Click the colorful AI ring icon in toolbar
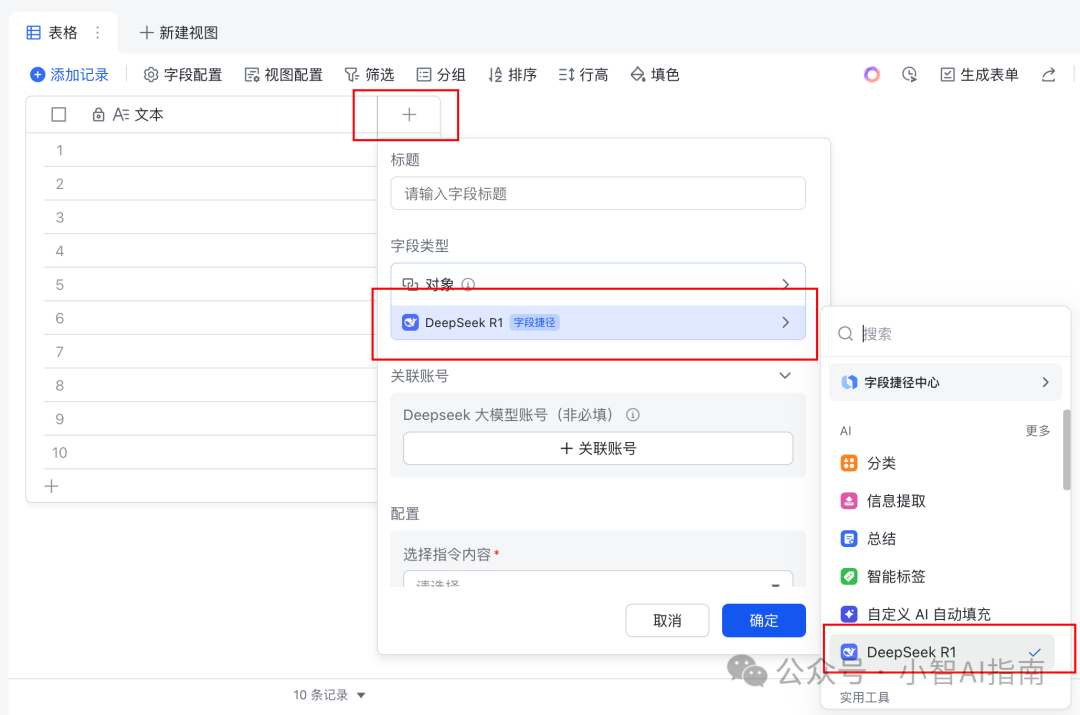 tap(872, 75)
